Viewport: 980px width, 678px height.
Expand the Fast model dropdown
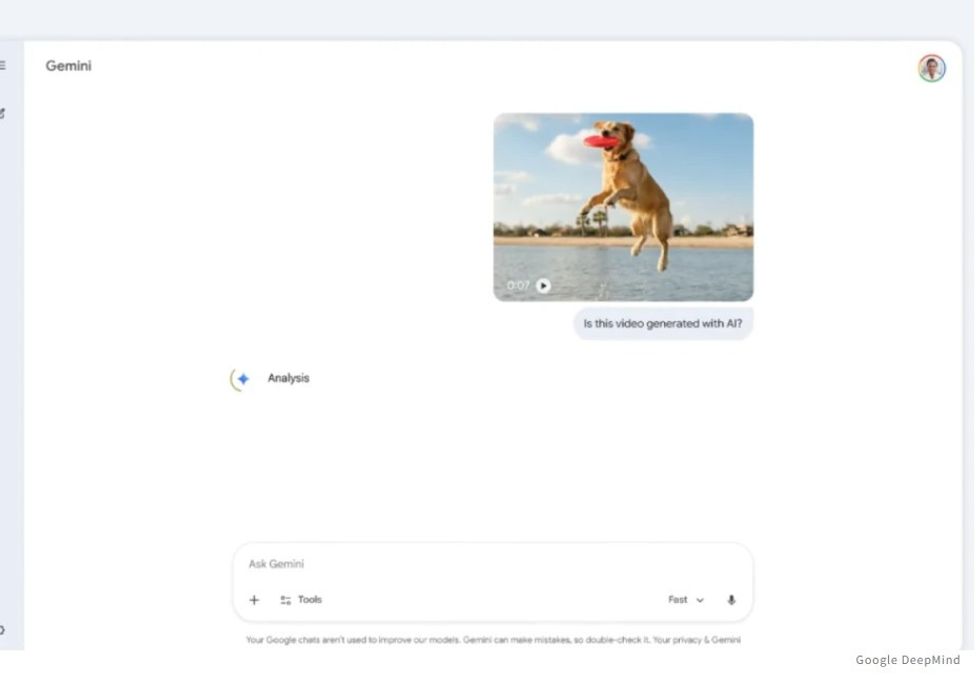tap(686, 600)
